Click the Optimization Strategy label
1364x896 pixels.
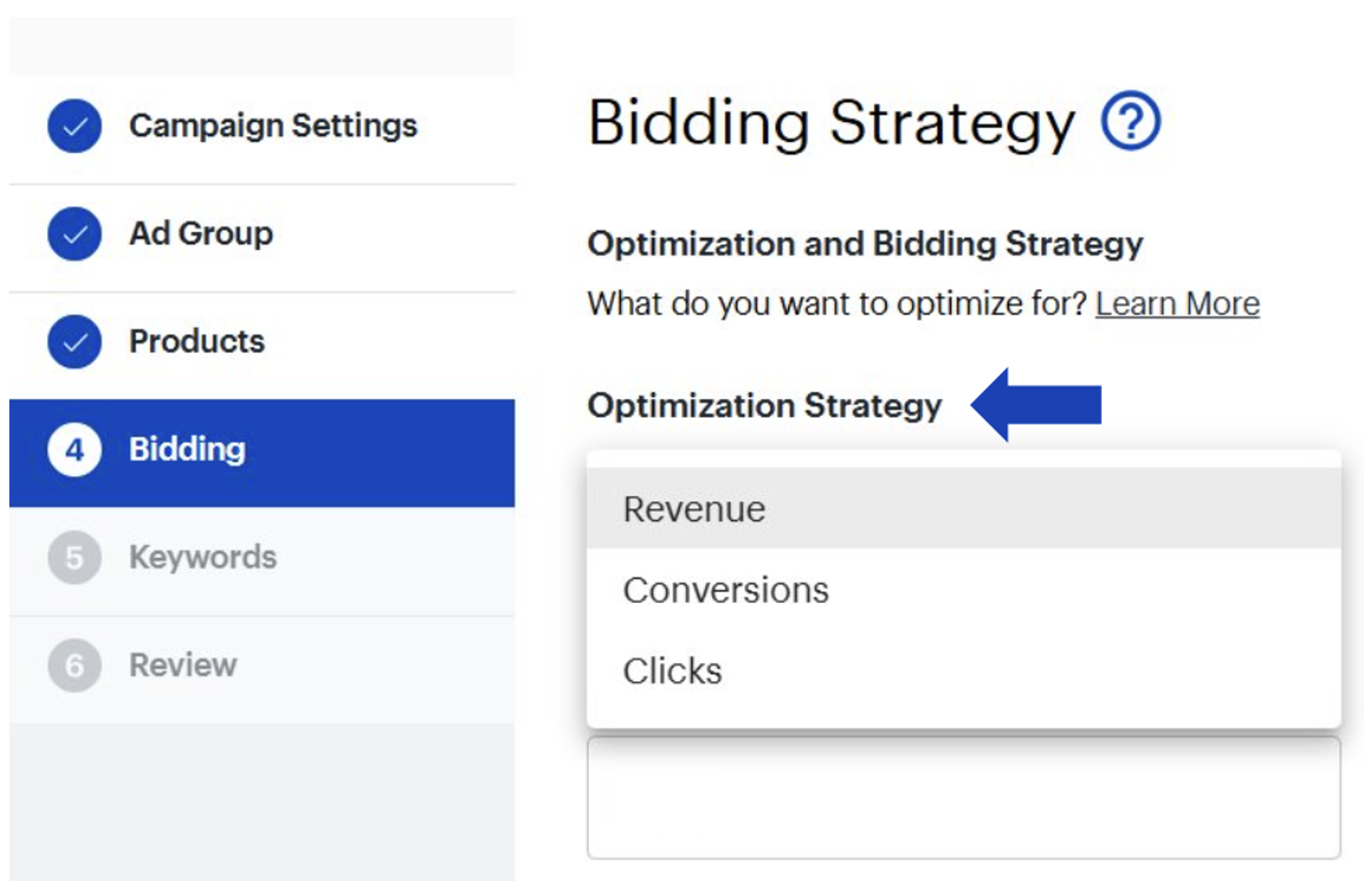click(764, 406)
